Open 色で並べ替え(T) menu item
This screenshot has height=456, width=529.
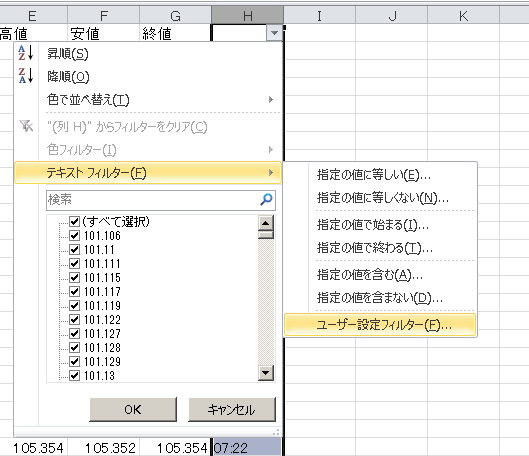click(148, 99)
